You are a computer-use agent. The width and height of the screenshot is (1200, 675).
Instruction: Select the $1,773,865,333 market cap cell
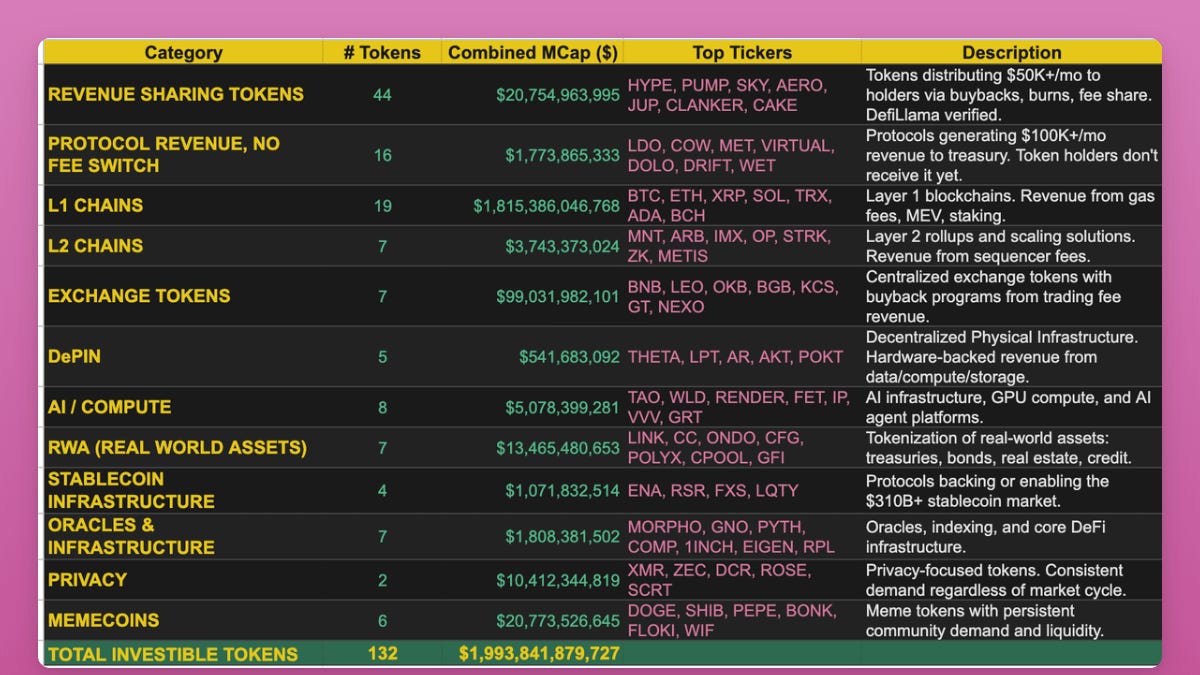532,155
